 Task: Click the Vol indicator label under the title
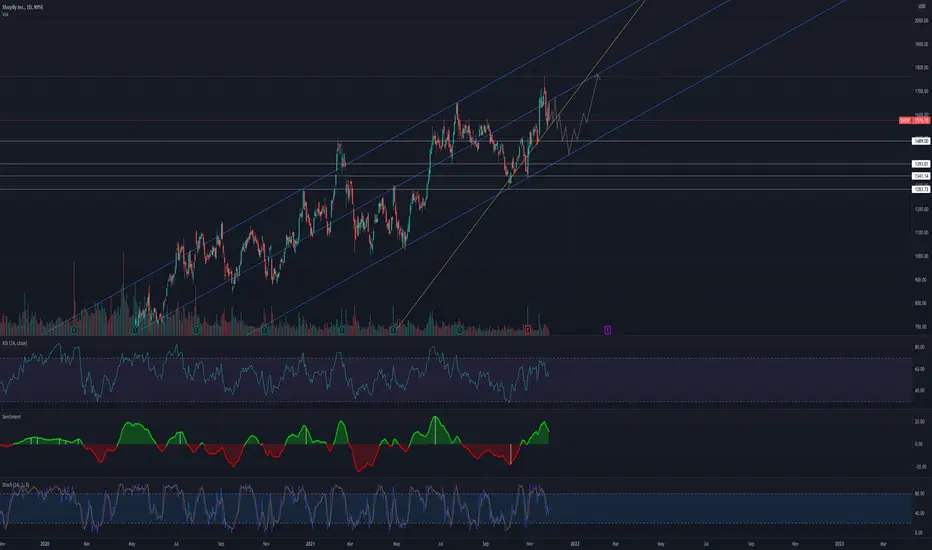[5, 14]
